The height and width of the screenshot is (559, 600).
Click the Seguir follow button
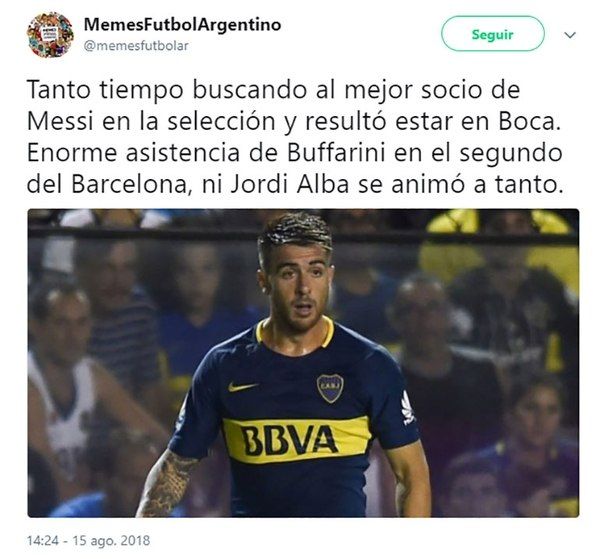[x=492, y=34]
